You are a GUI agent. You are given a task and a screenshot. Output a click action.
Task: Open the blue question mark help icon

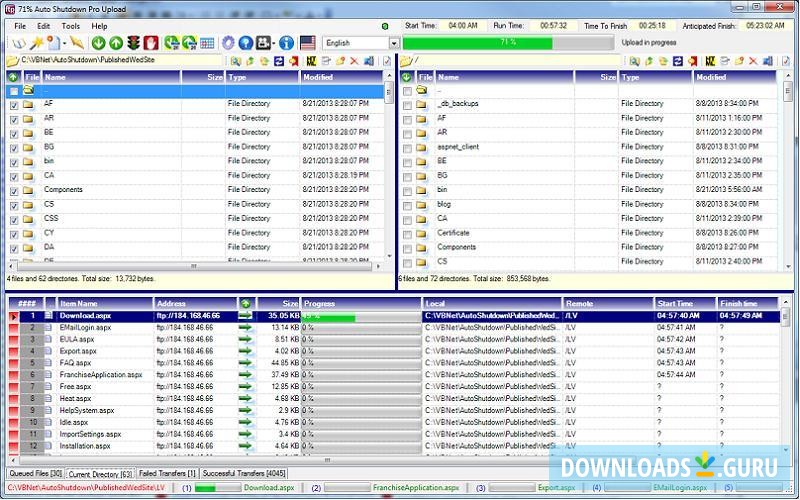(245, 43)
